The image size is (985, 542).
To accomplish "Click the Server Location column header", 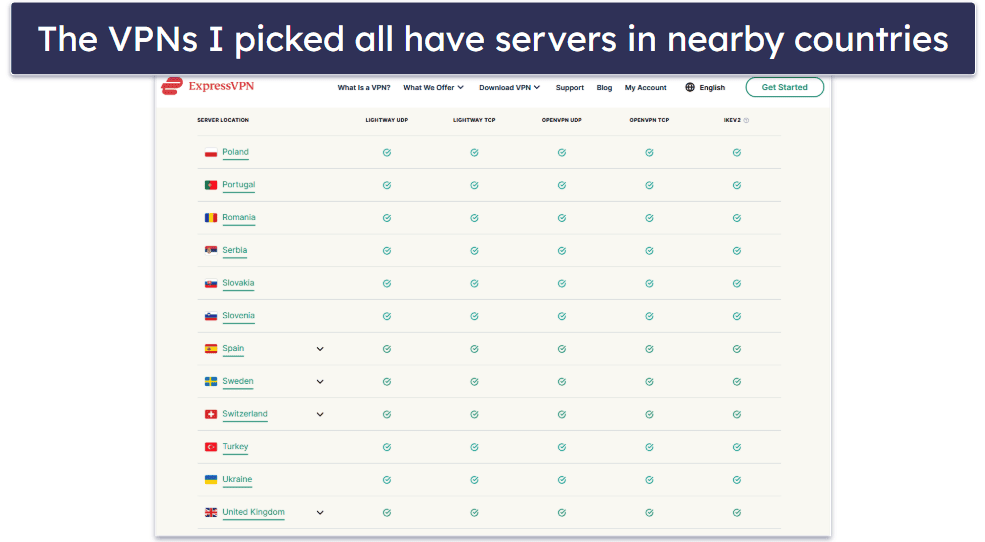I will click(223, 120).
